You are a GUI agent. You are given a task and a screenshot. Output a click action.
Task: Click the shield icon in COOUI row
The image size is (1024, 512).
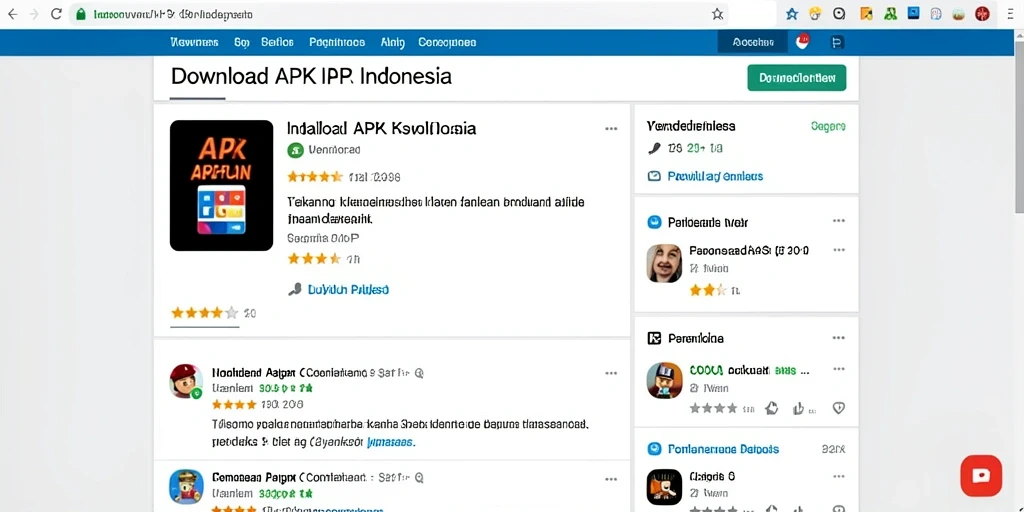point(839,408)
